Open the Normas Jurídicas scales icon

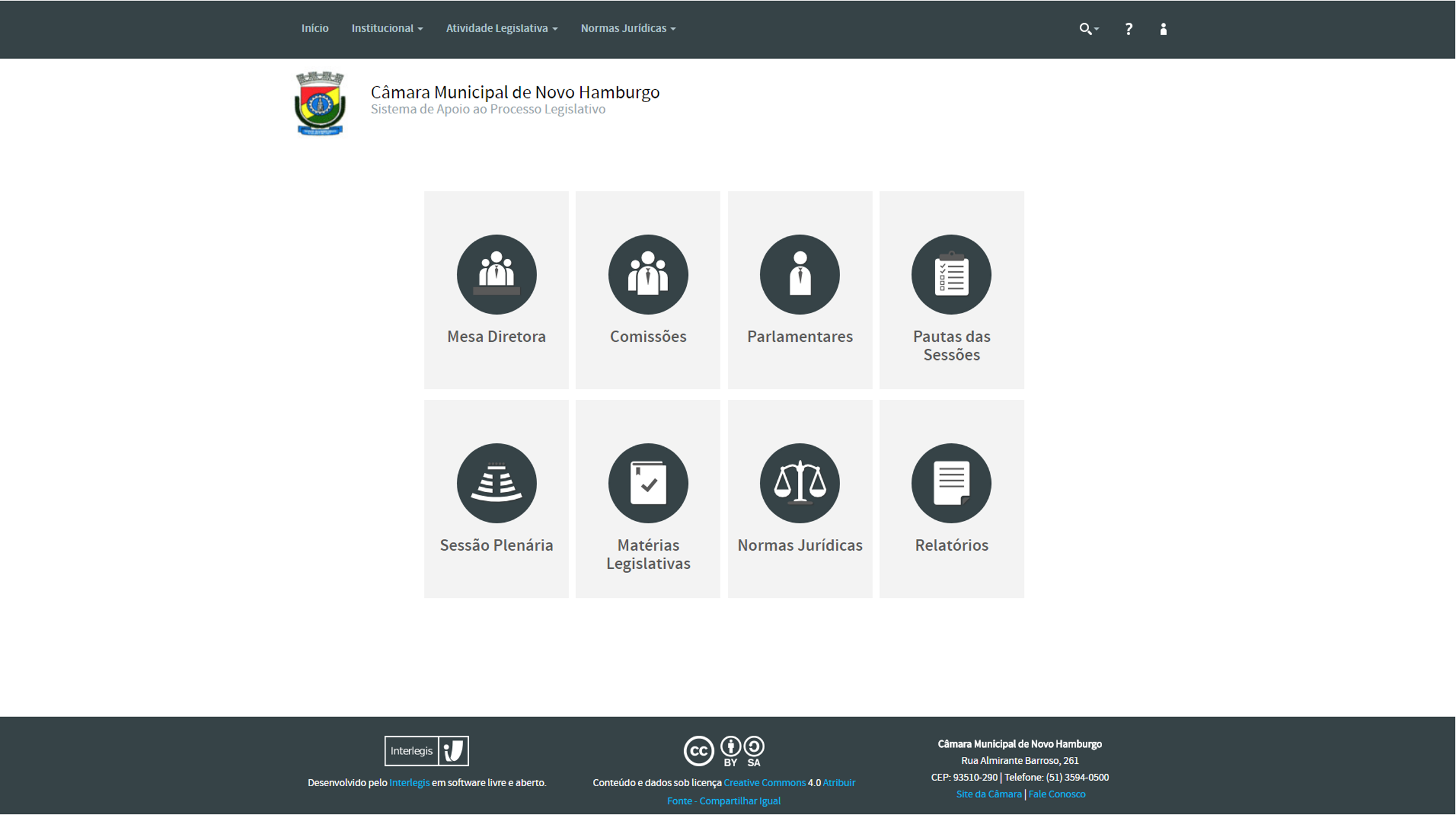[x=799, y=483]
